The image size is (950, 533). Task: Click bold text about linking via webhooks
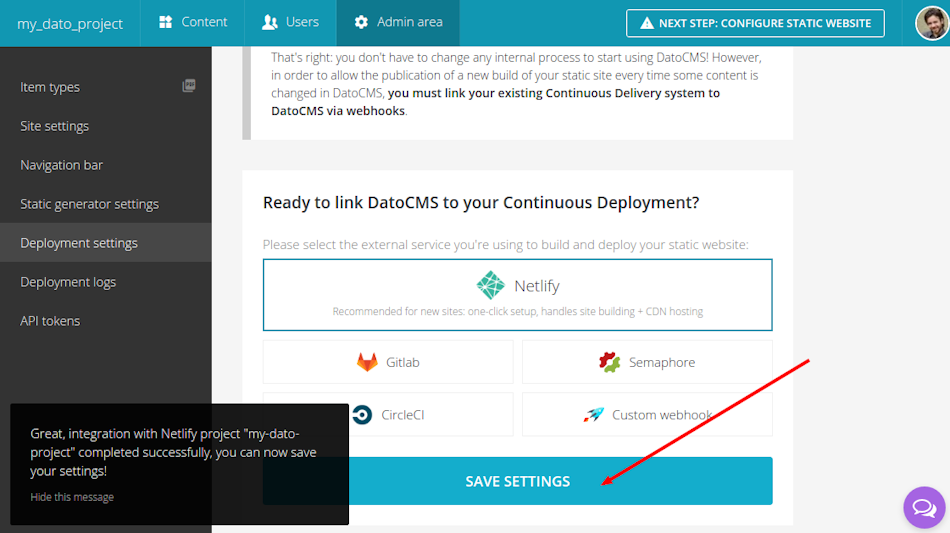[x=496, y=102]
